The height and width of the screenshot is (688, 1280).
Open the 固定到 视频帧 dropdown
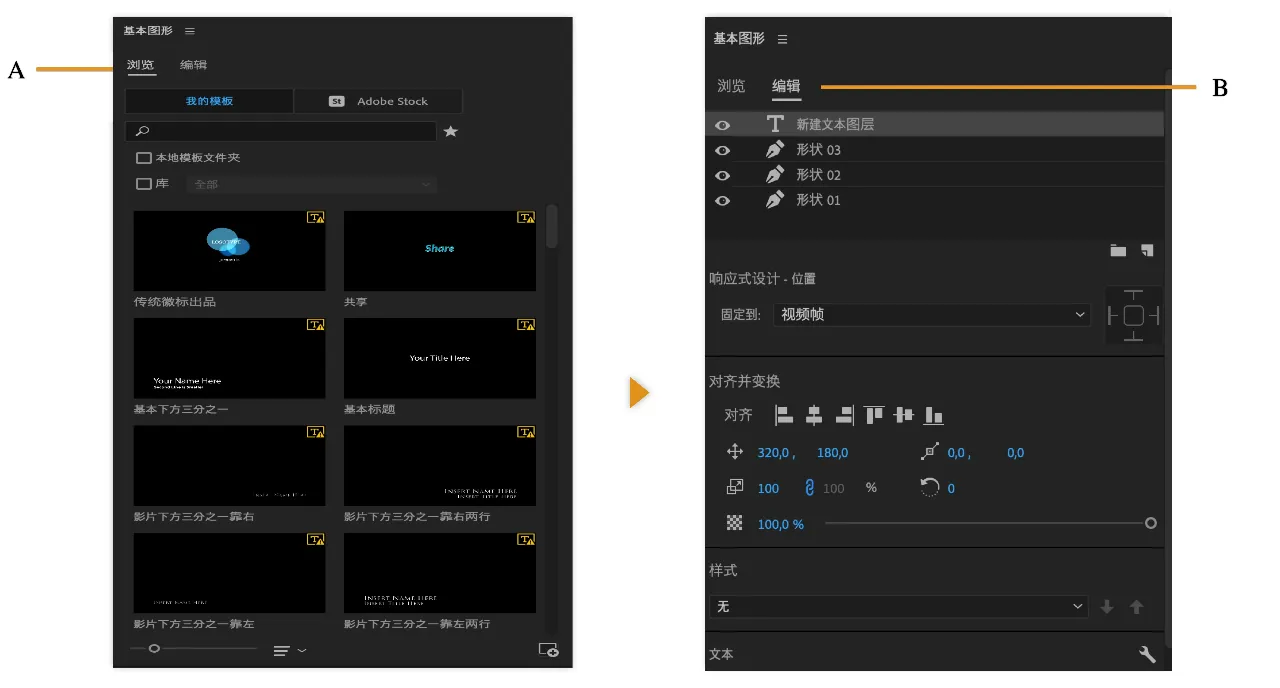point(931,314)
